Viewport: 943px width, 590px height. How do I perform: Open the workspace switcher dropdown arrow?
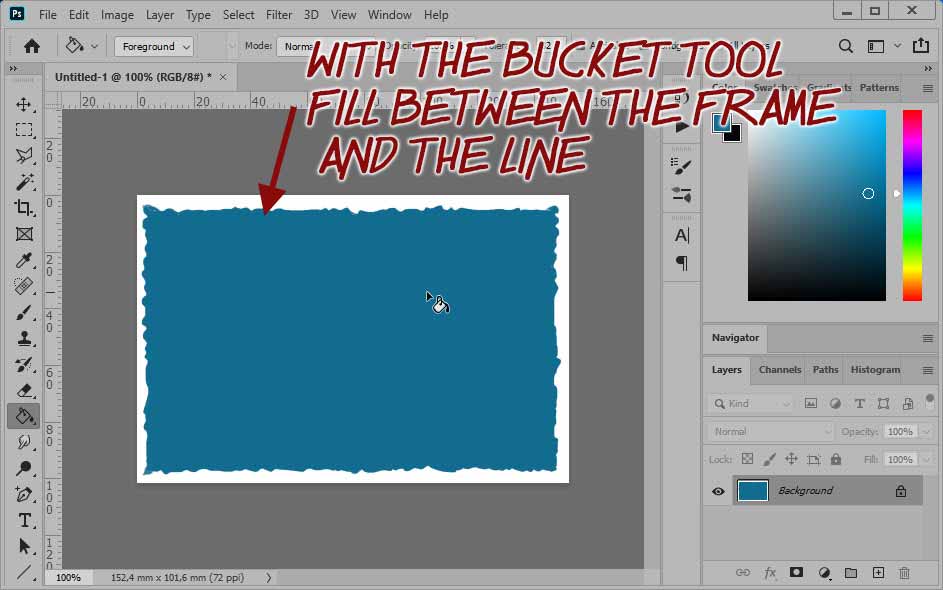pyautogui.click(x=897, y=46)
